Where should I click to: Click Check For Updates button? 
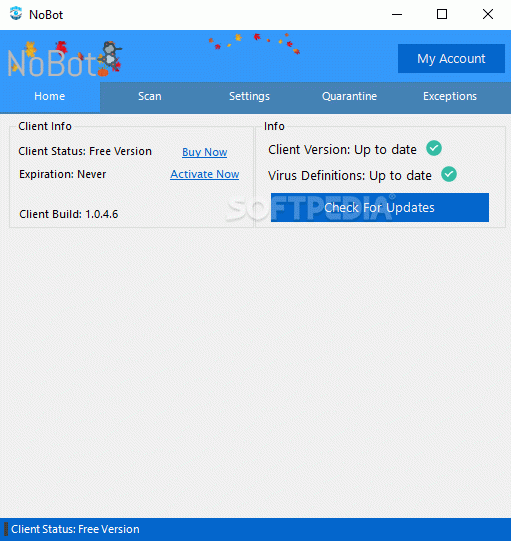pos(380,207)
